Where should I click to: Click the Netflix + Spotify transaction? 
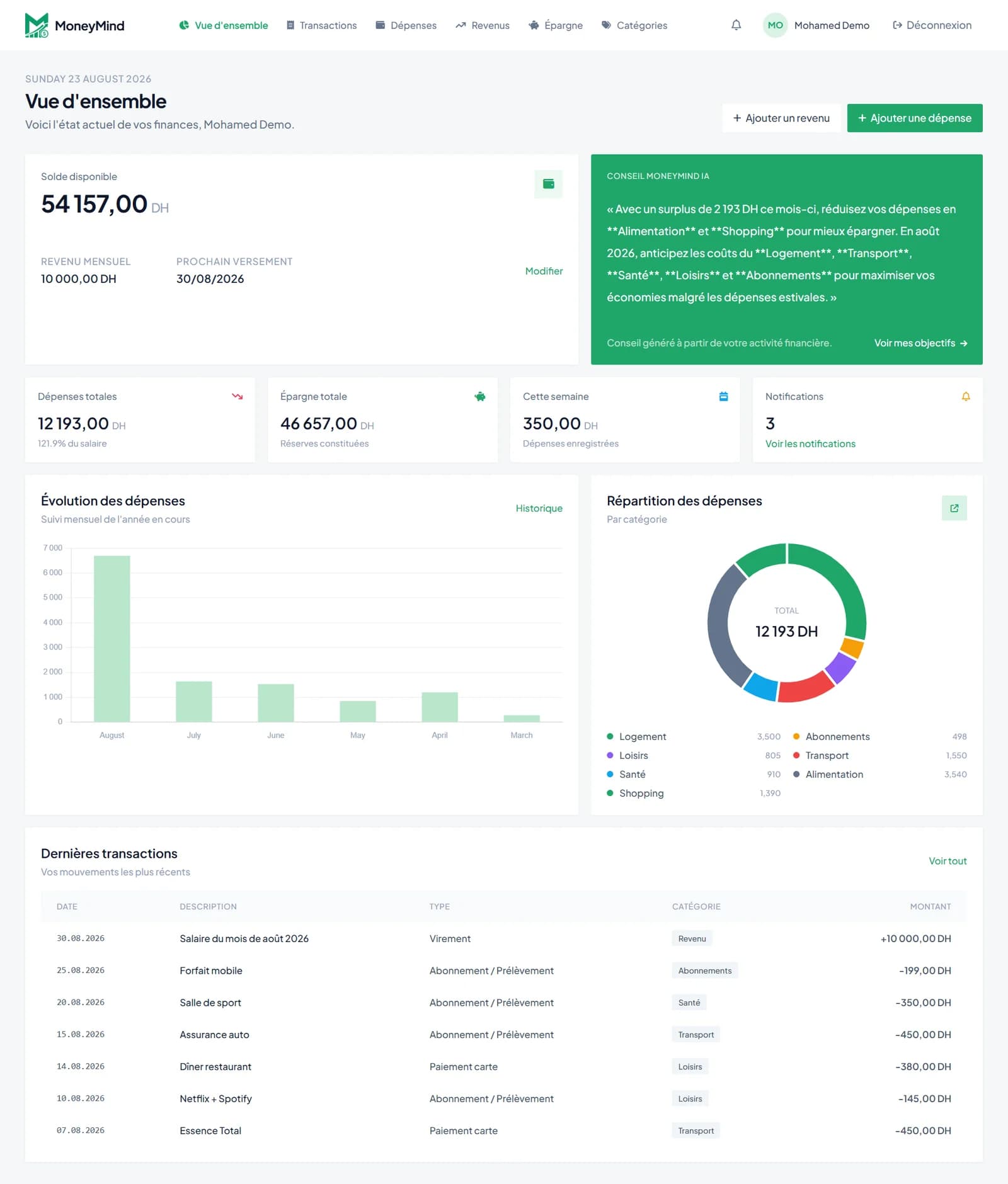[504, 1099]
